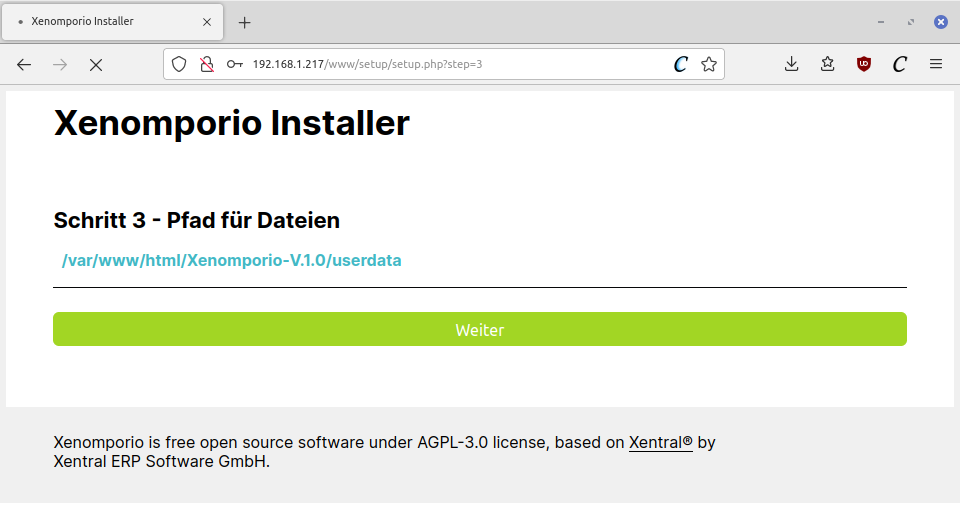Open the Firefox hamburger menu
Viewport: 960px width, 507px height.
point(936,64)
